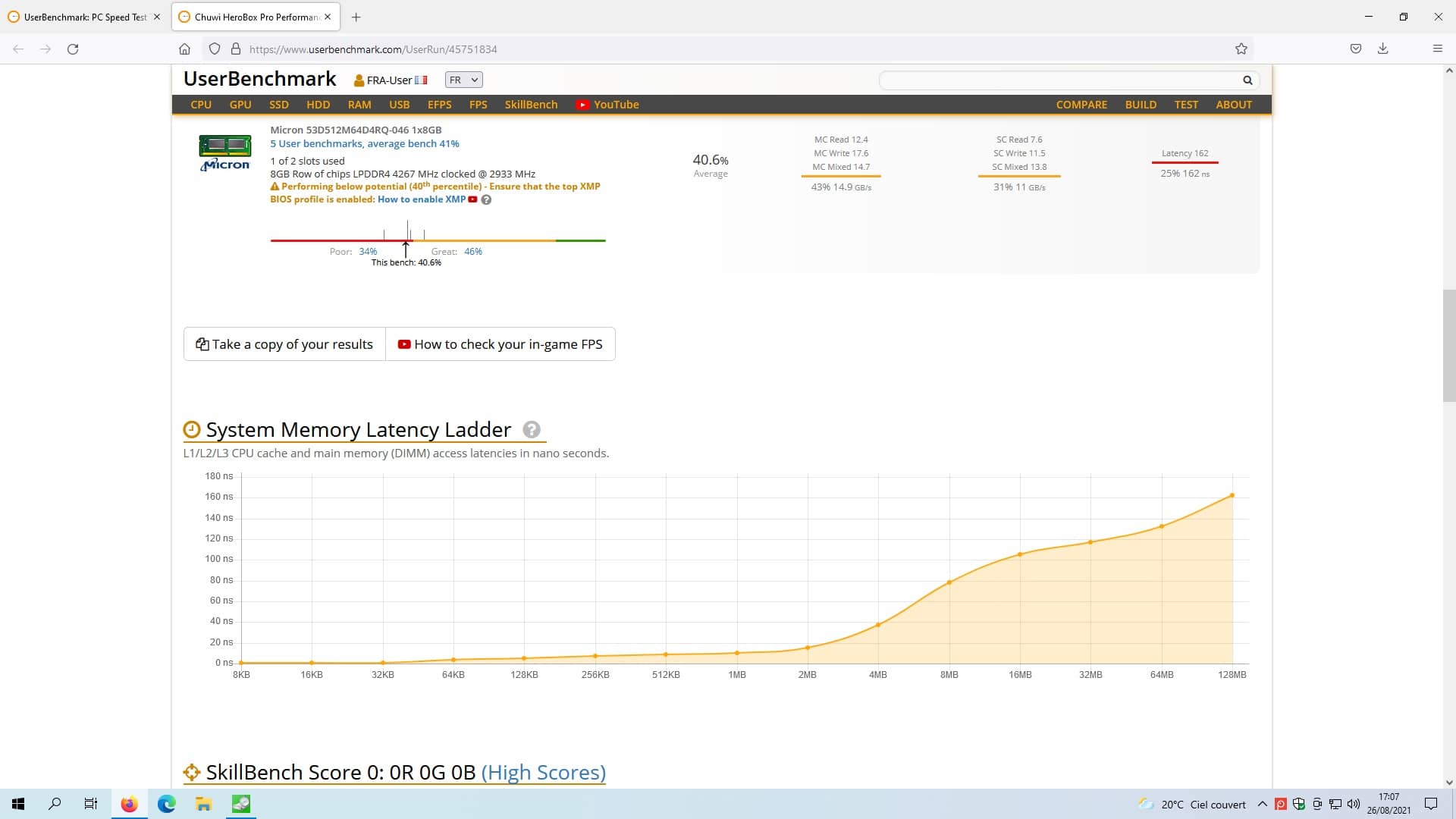
Task: Open the Firefox downloads panel
Action: tap(1383, 49)
